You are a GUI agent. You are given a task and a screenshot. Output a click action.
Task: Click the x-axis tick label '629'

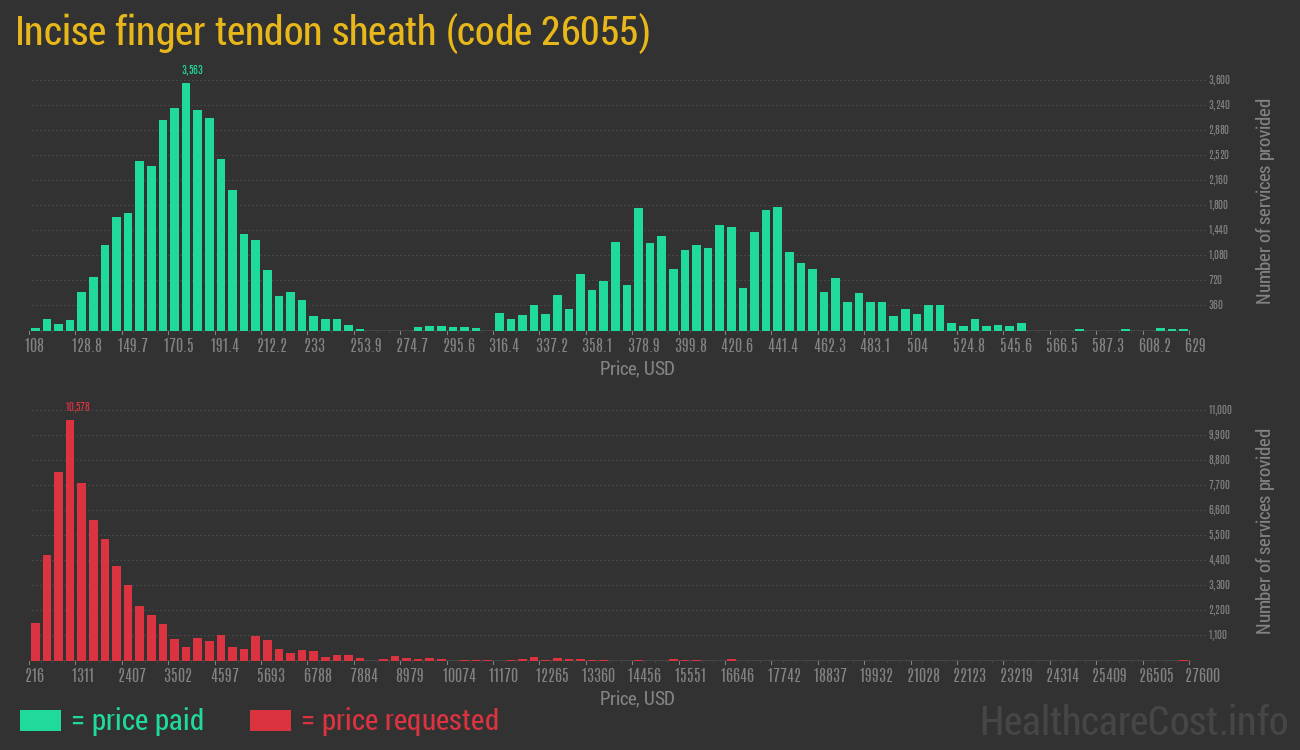[1194, 346]
